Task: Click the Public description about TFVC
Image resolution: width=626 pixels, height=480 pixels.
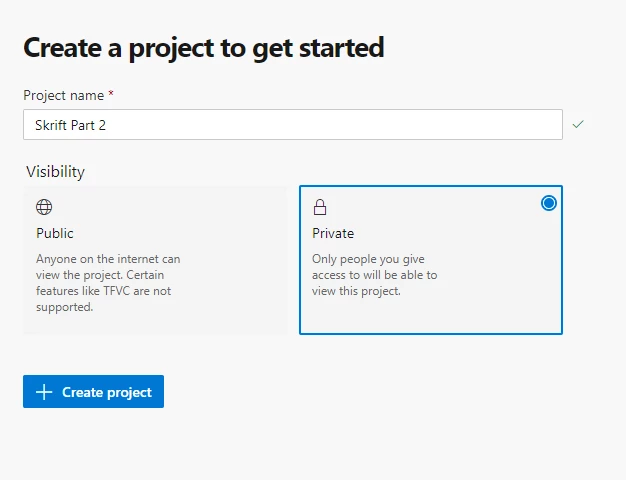Action: [x=108, y=283]
